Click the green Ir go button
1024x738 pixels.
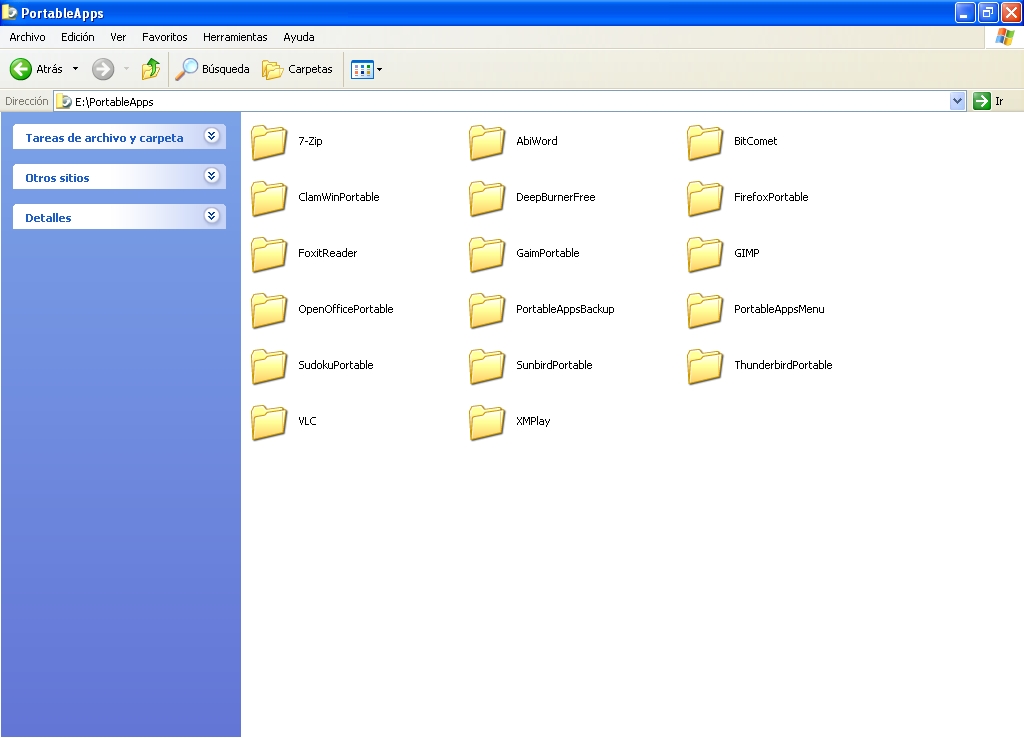(988, 101)
